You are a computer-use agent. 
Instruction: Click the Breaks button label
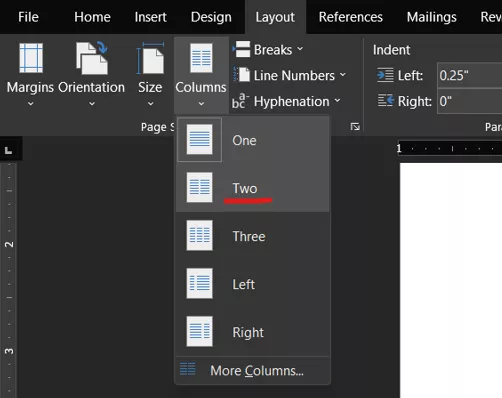pyautogui.click(x=273, y=50)
